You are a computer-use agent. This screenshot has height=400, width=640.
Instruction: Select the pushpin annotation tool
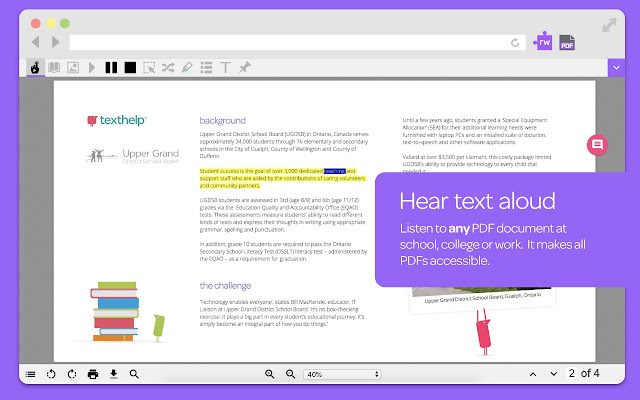pyautogui.click(x=244, y=67)
